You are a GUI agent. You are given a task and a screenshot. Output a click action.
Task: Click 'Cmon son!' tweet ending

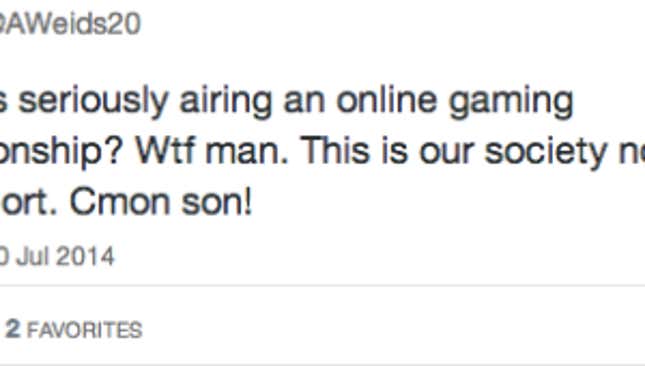pyautogui.click(x=160, y=202)
